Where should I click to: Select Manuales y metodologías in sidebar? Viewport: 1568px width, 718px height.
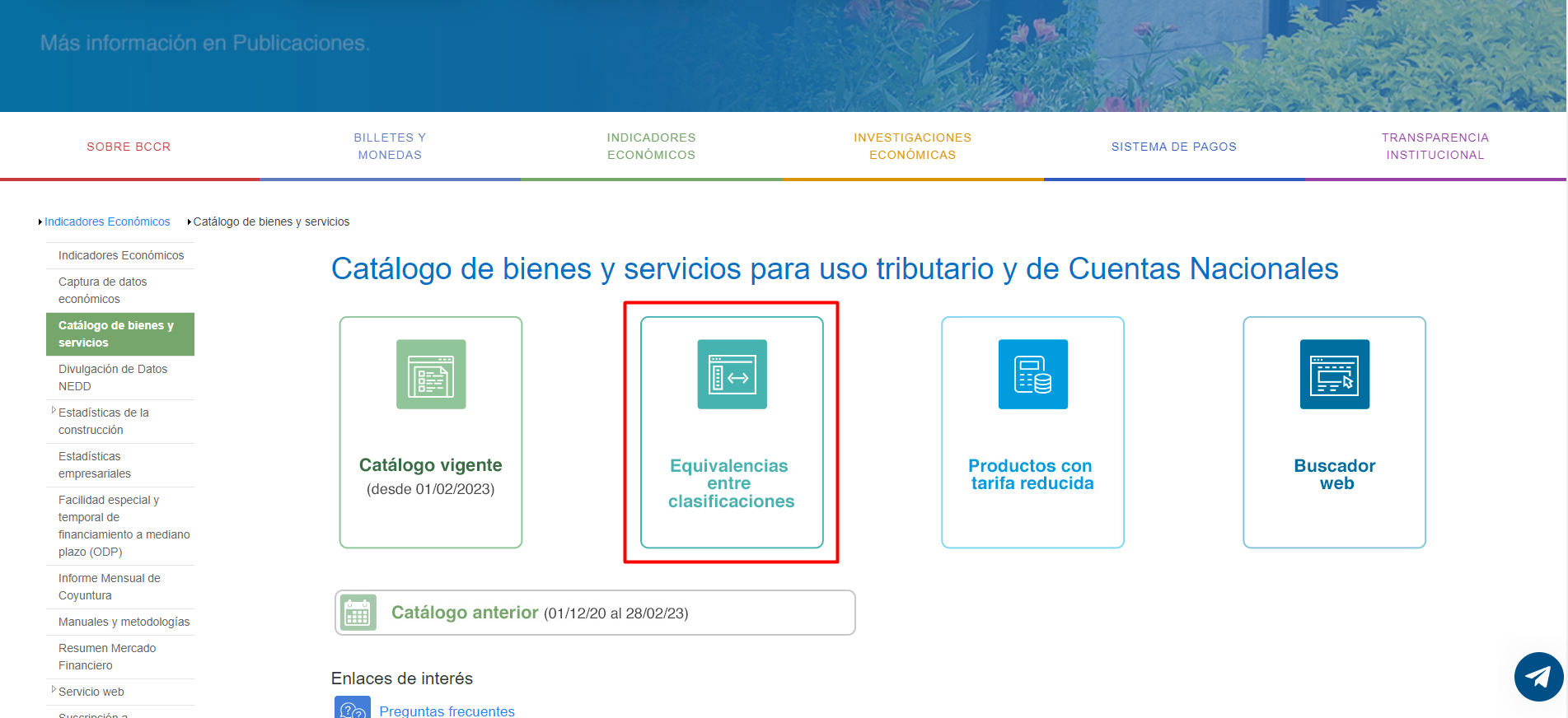tap(124, 622)
